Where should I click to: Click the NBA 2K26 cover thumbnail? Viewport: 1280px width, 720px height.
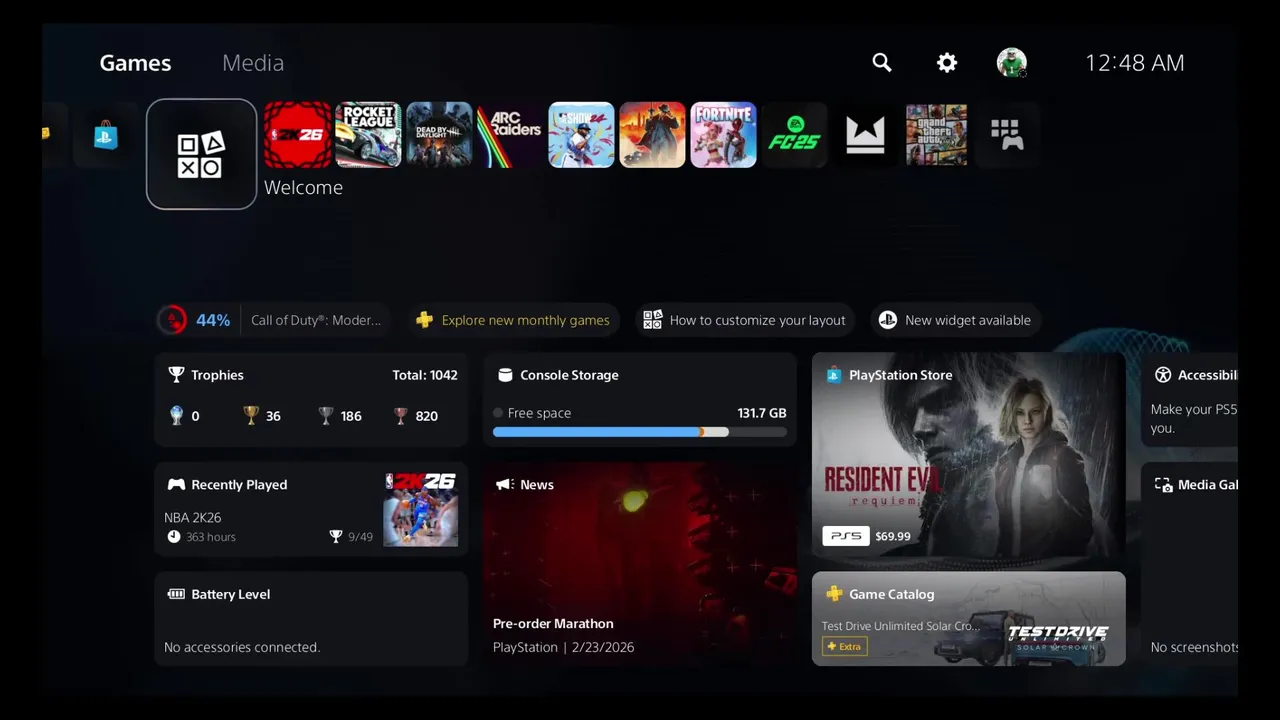[420, 509]
